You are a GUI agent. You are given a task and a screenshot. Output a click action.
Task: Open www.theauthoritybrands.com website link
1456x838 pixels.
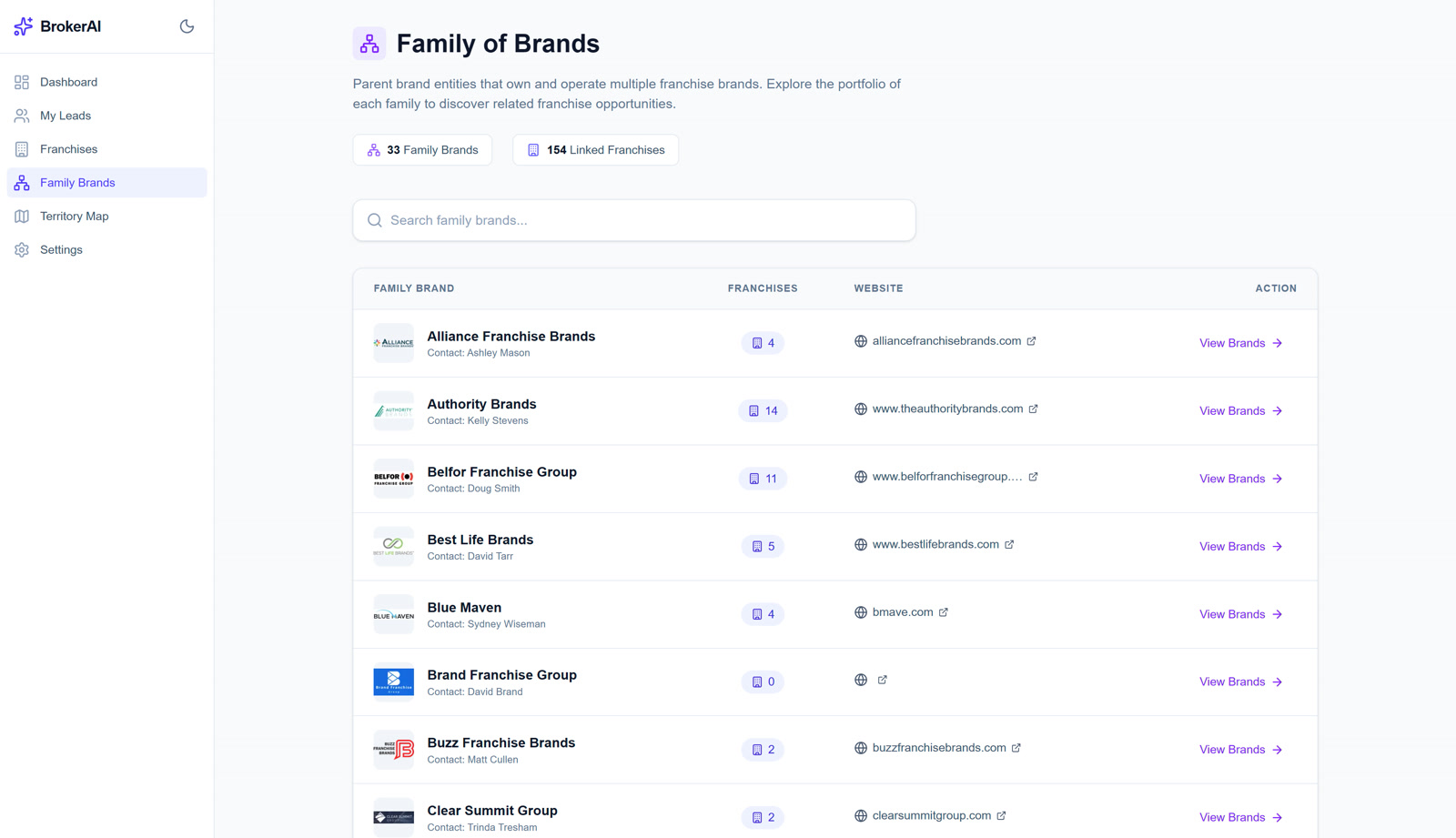946,409
